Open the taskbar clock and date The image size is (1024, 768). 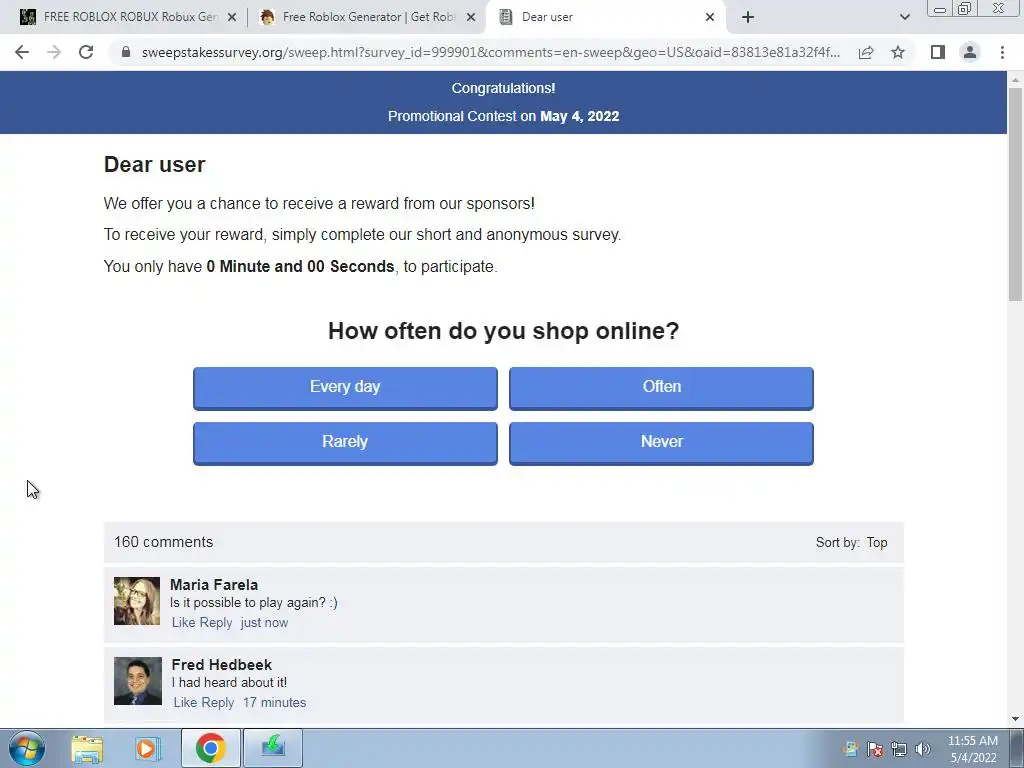coord(973,749)
